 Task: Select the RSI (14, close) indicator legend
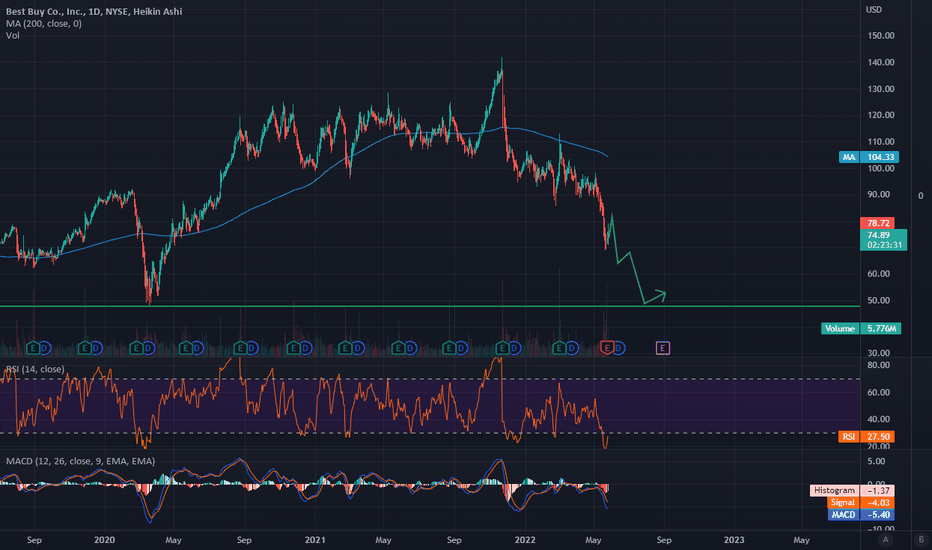[x=35, y=369]
